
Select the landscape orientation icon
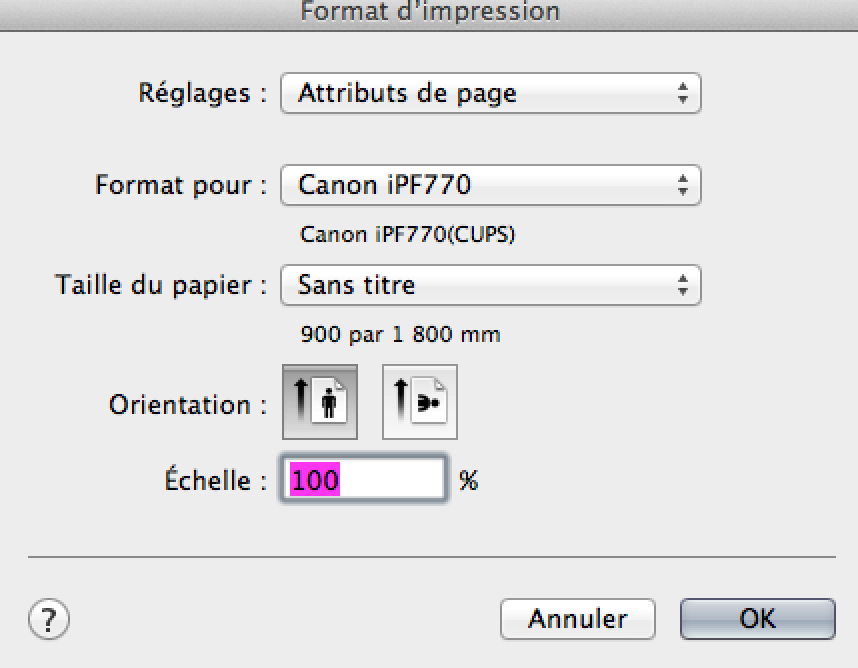point(420,402)
